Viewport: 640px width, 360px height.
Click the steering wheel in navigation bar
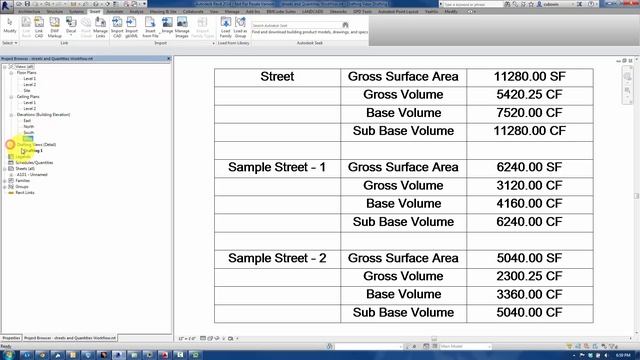pyautogui.click(x=627, y=77)
